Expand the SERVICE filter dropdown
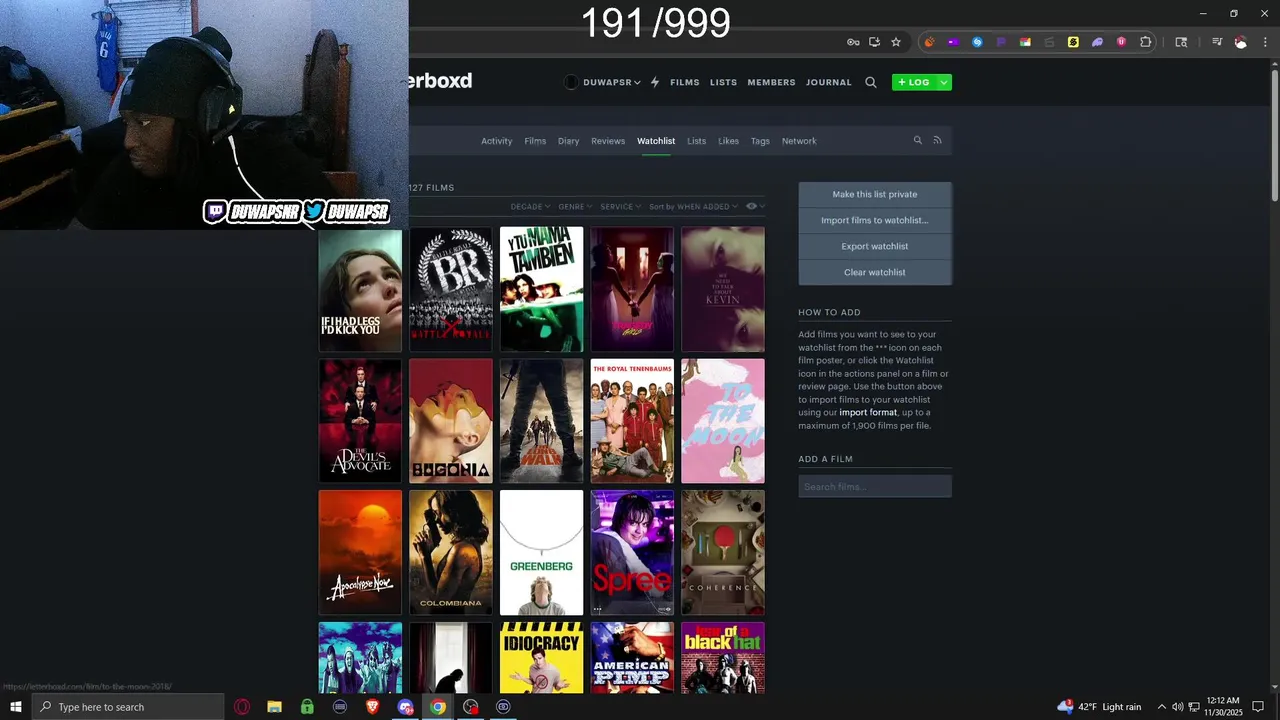The width and height of the screenshot is (1280, 720). click(620, 206)
